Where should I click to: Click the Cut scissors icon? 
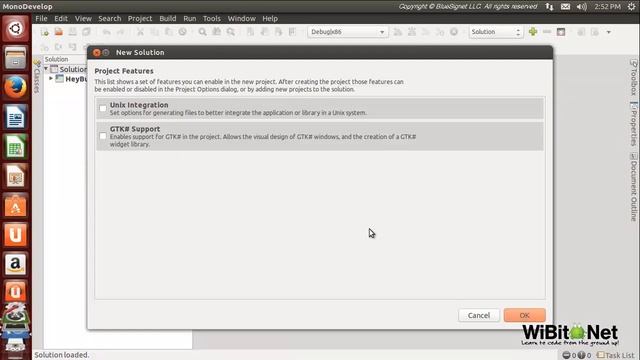pos(140,32)
